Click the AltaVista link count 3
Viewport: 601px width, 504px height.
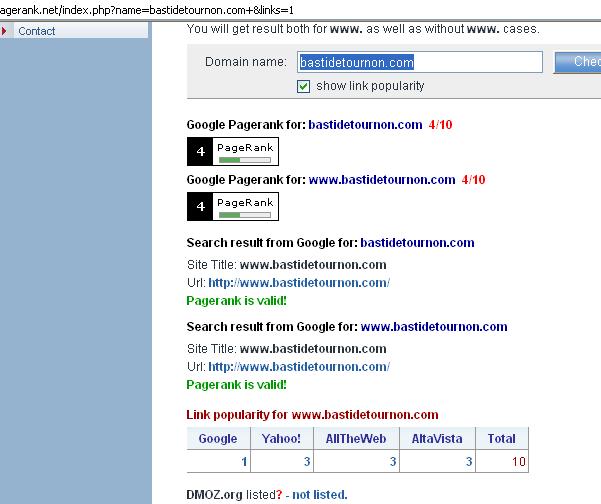(469, 461)
